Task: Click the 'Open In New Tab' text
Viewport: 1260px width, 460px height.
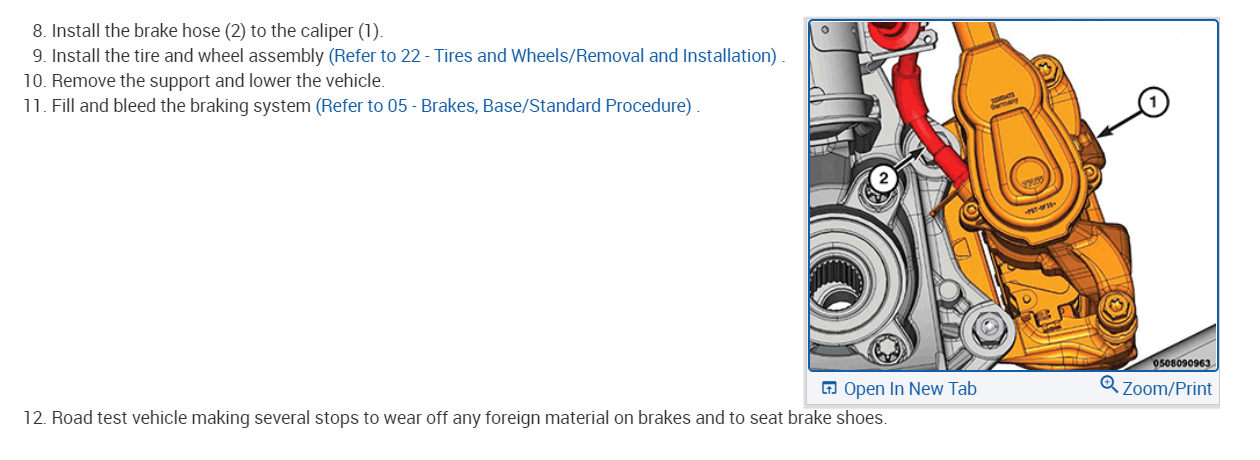Action: [910, 389]
